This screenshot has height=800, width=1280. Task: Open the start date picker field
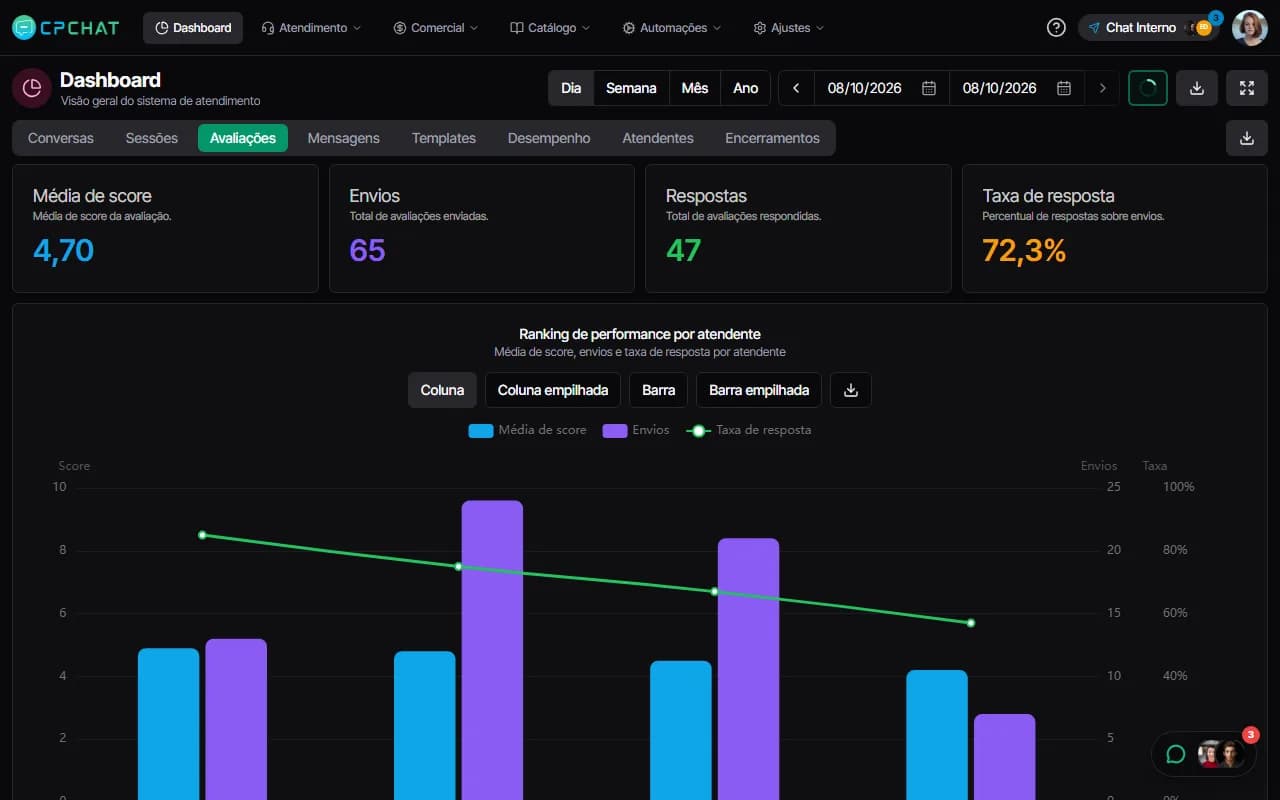coord(881,88)
